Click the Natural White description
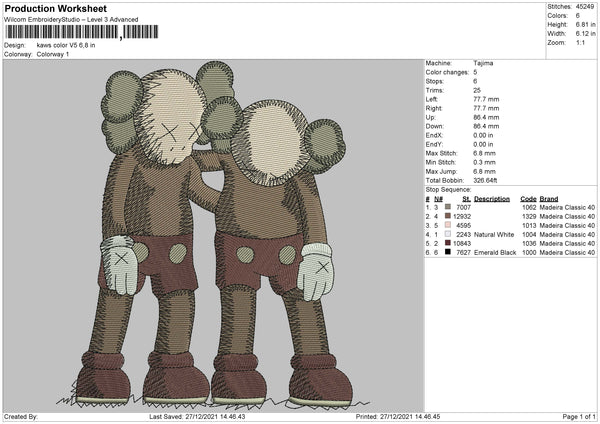 click(494, 235)
